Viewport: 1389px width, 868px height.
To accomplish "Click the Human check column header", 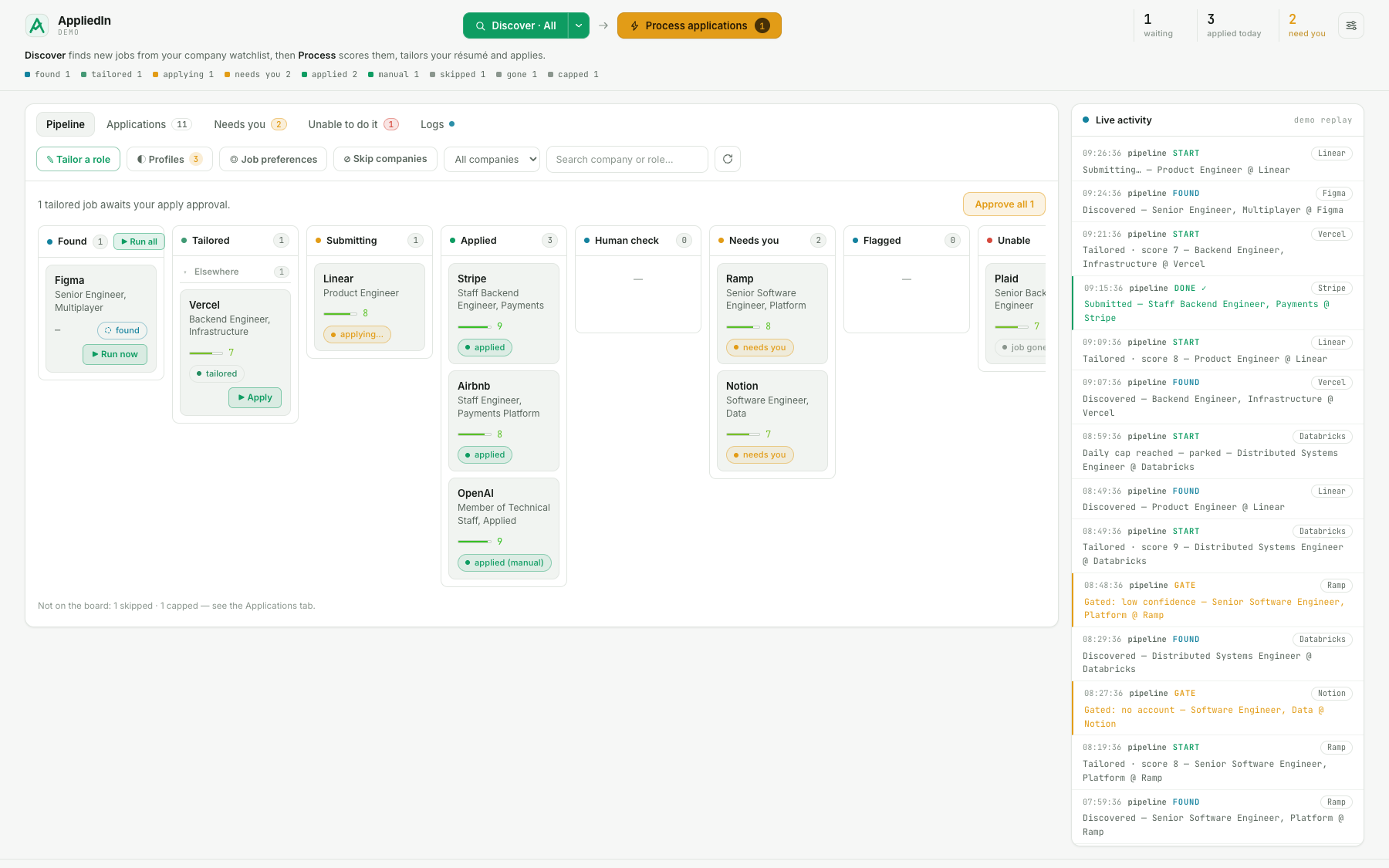I will [637, 241].
